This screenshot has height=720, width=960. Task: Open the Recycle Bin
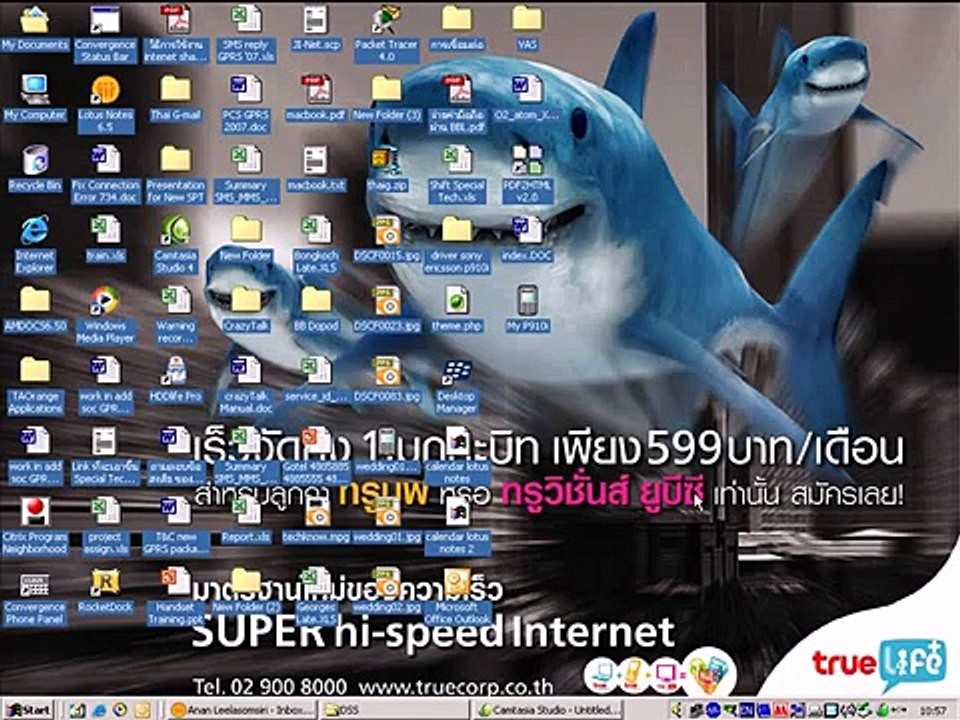[x=35, y=170]
